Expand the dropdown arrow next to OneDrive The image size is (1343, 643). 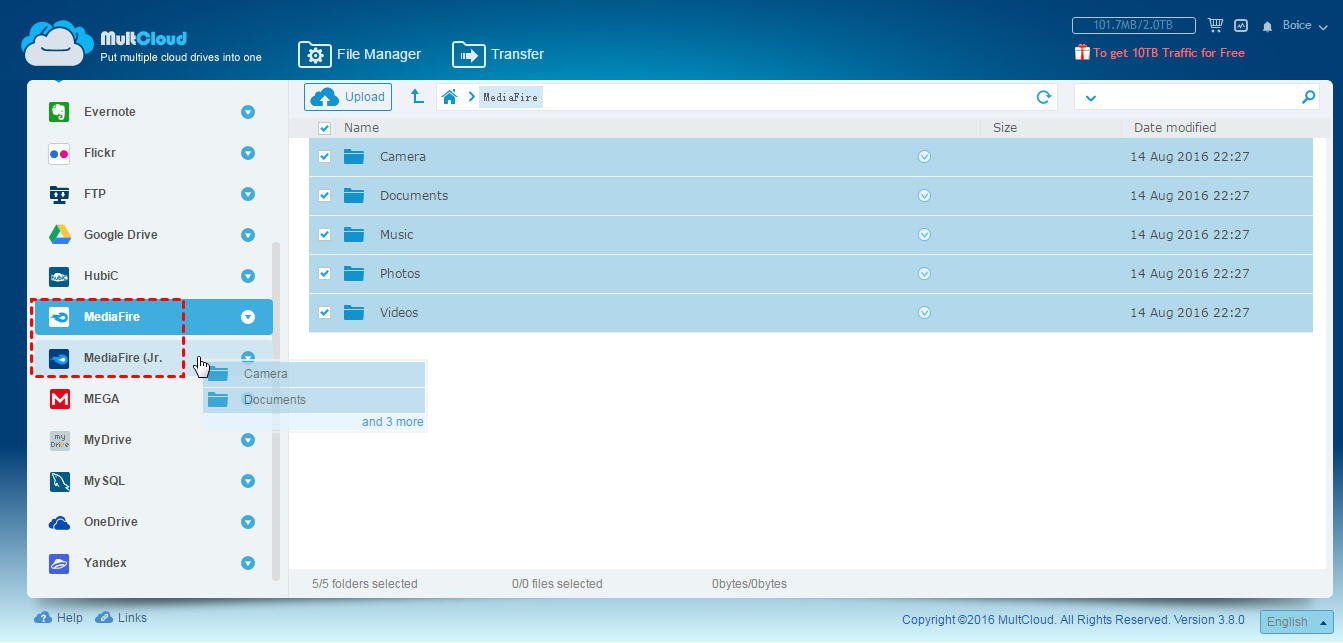248,522
